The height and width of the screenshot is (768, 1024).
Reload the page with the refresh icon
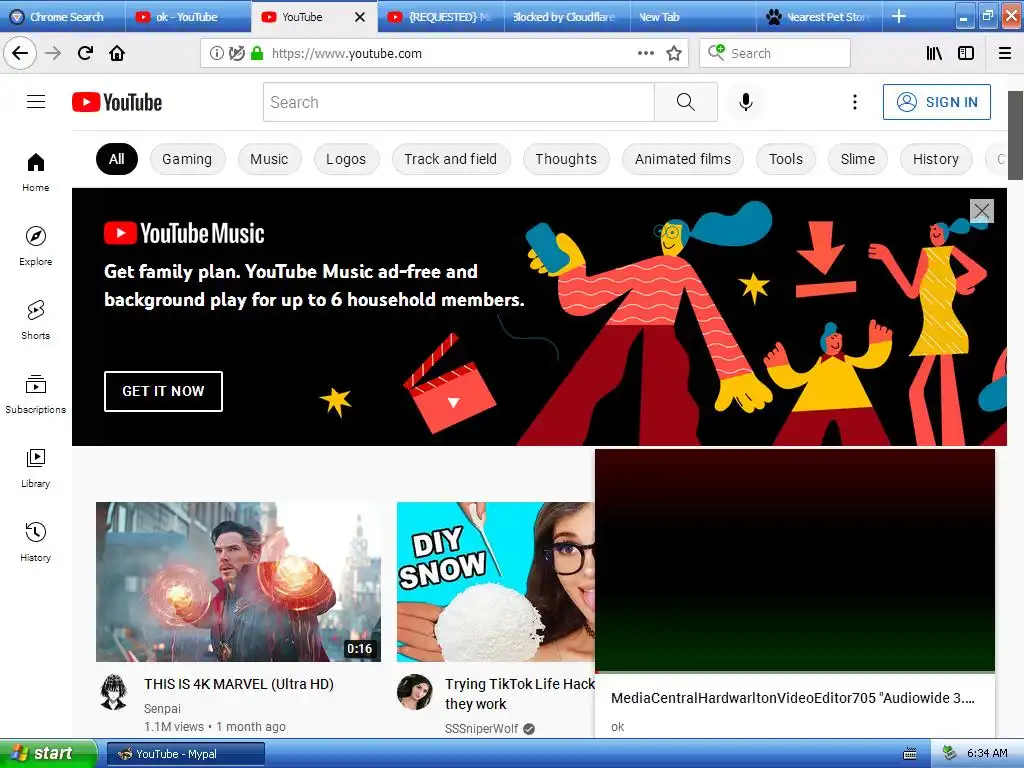point(85,53)
